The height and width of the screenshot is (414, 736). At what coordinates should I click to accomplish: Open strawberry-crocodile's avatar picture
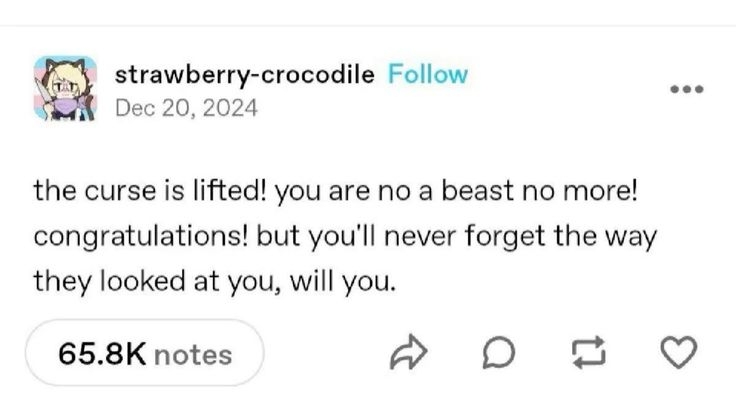point(65,88)
